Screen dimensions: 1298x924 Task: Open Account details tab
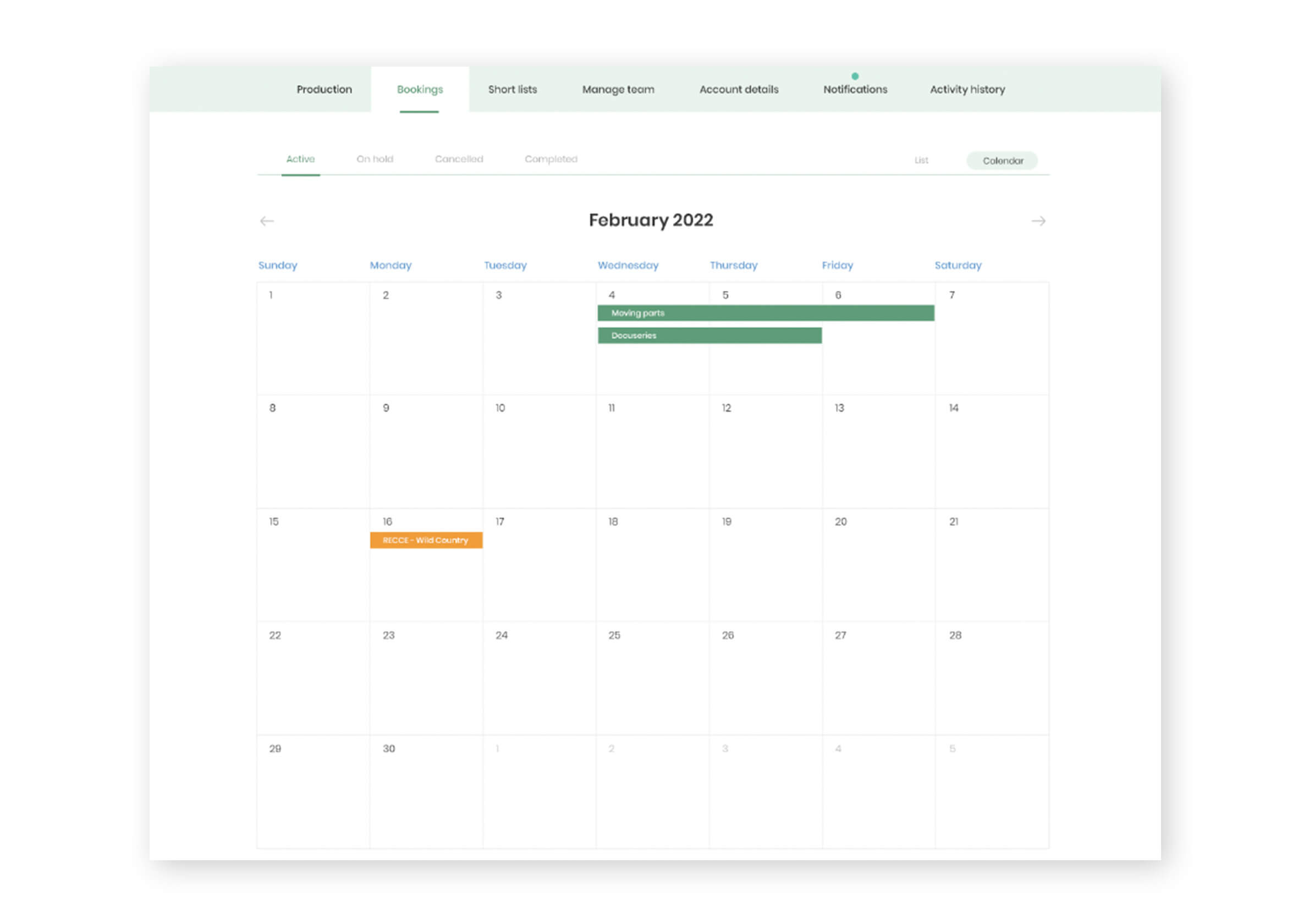738,89
